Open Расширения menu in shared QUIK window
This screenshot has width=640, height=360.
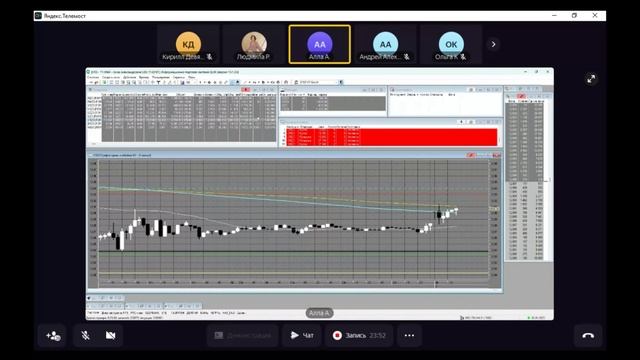pyautogui.click(x=160, y=77)
